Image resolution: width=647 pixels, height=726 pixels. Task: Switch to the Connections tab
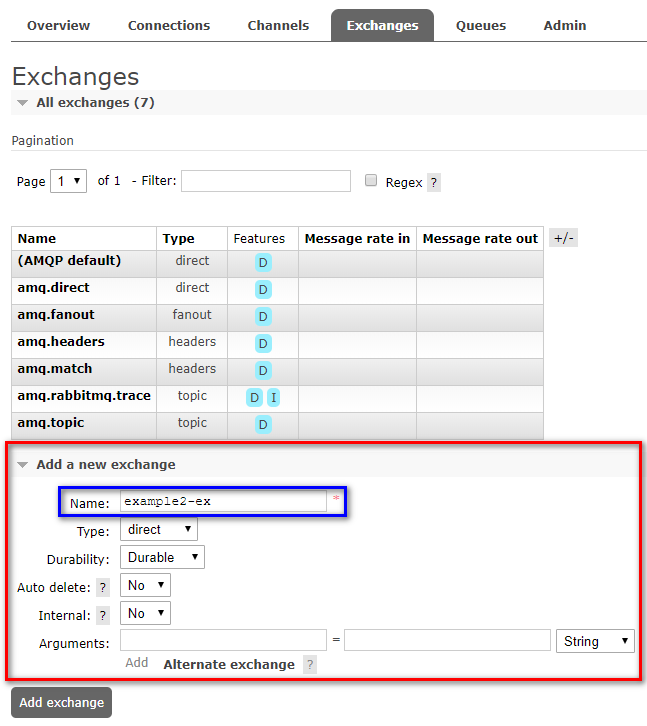(169, 26)
